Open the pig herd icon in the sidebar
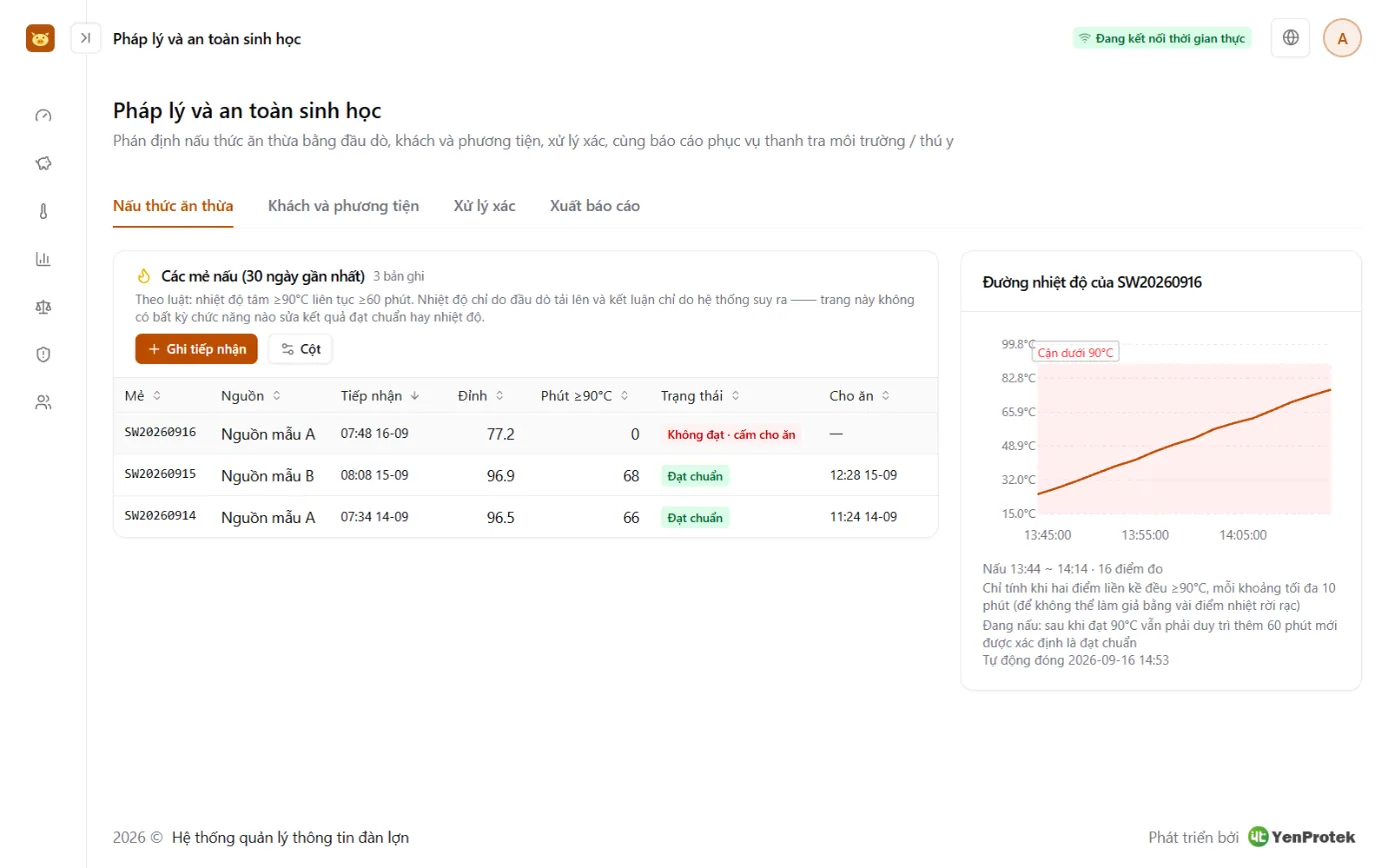The image size is (1388, 868). coord(43,163)
